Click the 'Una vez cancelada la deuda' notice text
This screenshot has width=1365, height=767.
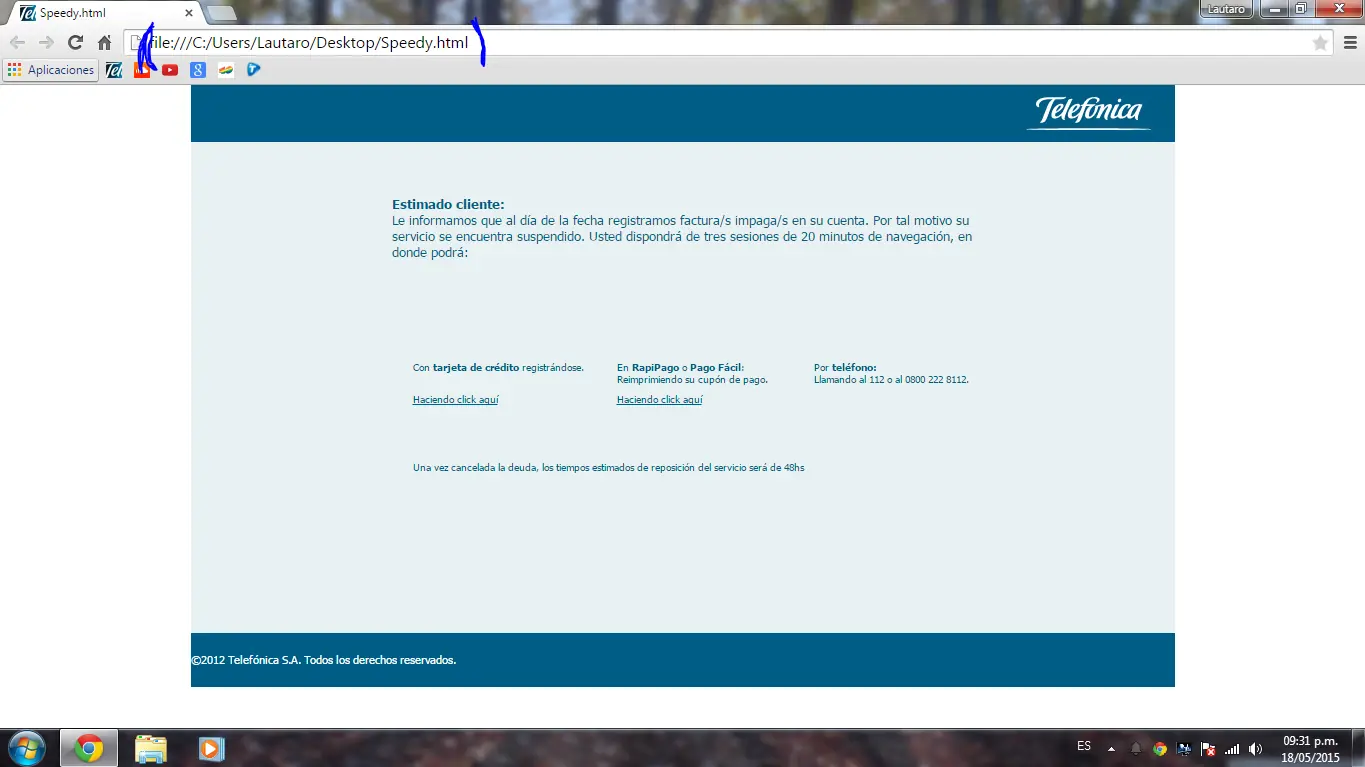[608, 468]
